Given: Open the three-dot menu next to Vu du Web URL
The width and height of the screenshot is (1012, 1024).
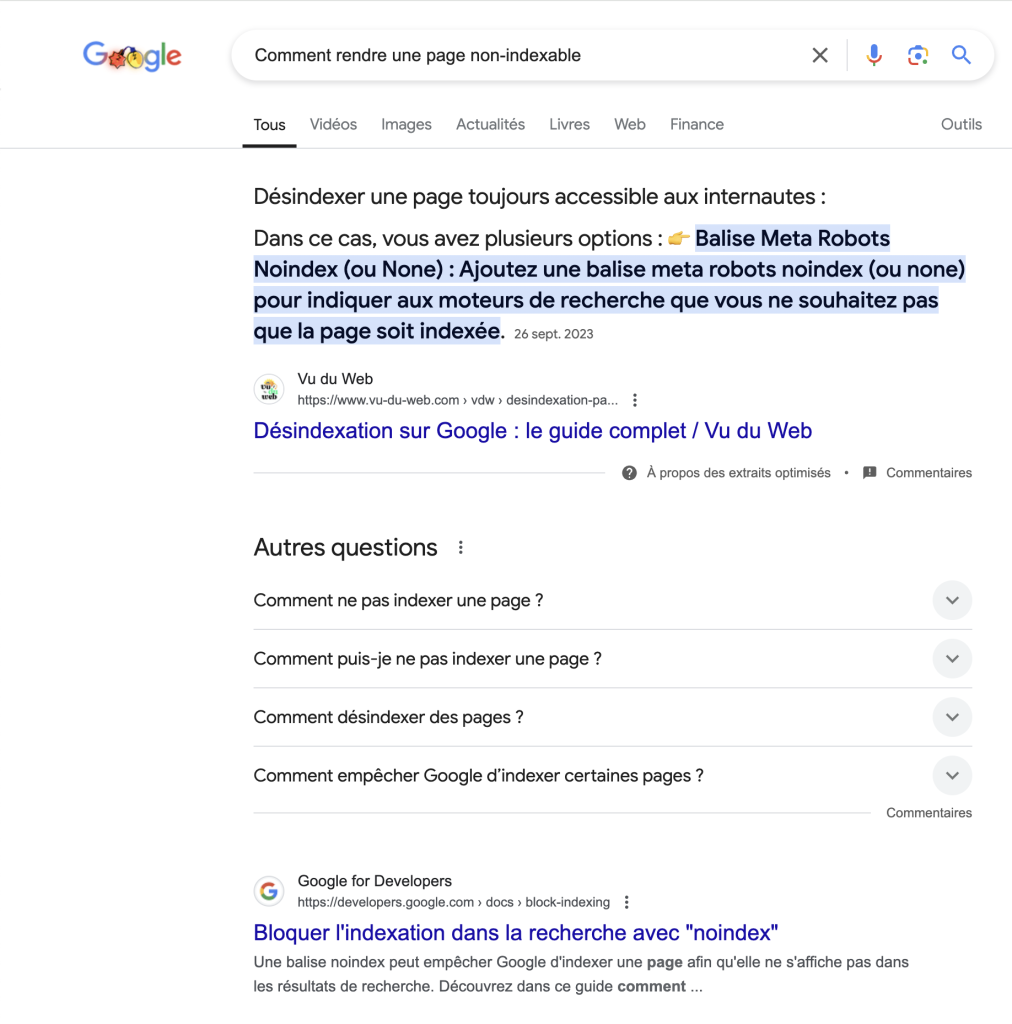Looking at the screenshot, I should coord(635,400).
